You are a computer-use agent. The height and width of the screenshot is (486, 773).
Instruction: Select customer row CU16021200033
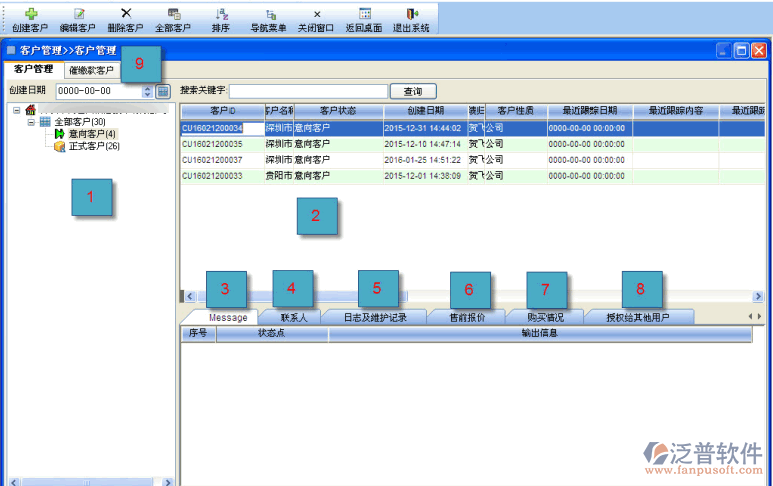point(473,175)
